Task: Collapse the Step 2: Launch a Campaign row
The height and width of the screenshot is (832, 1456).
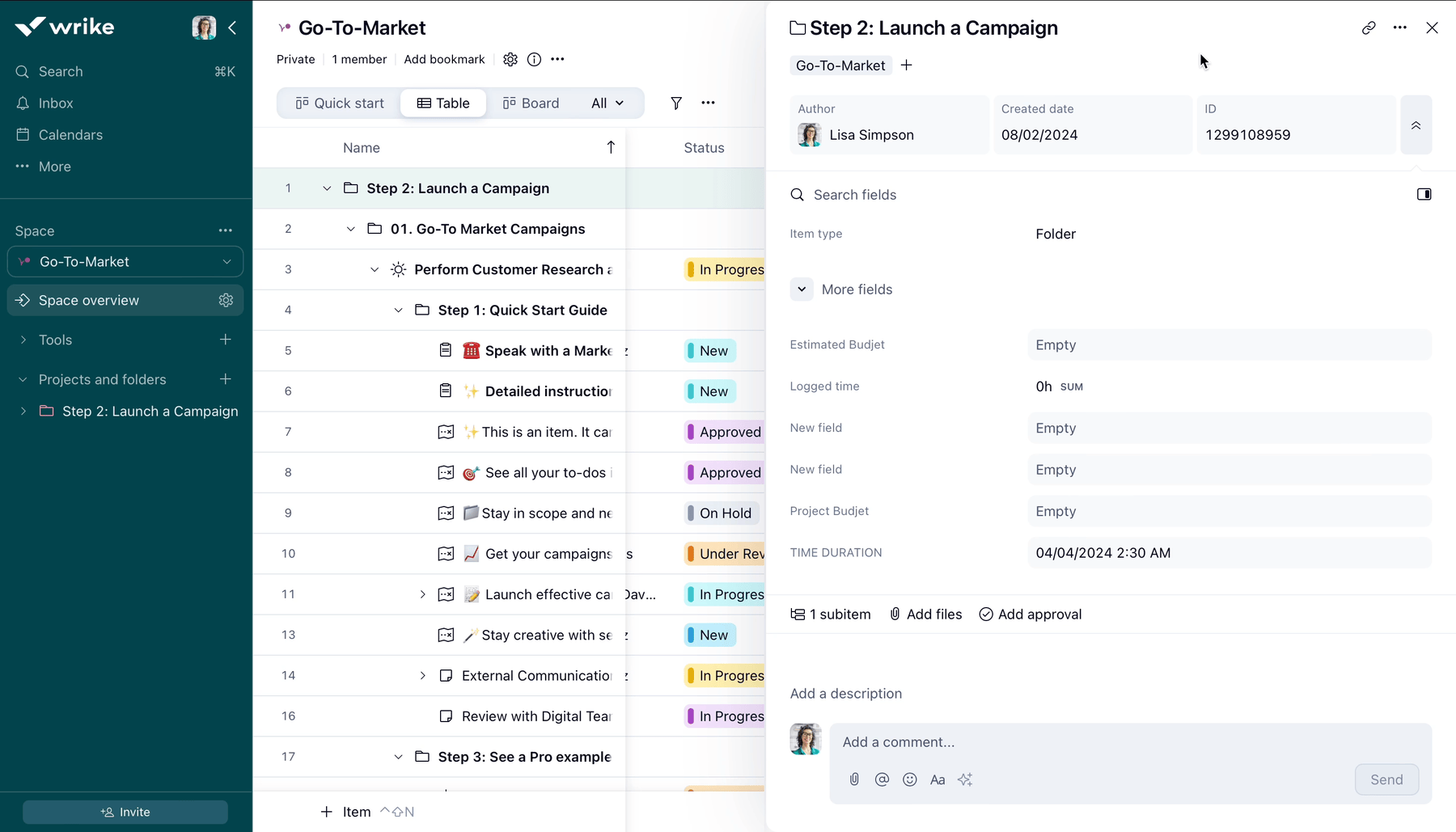Action: coord(327,188)
